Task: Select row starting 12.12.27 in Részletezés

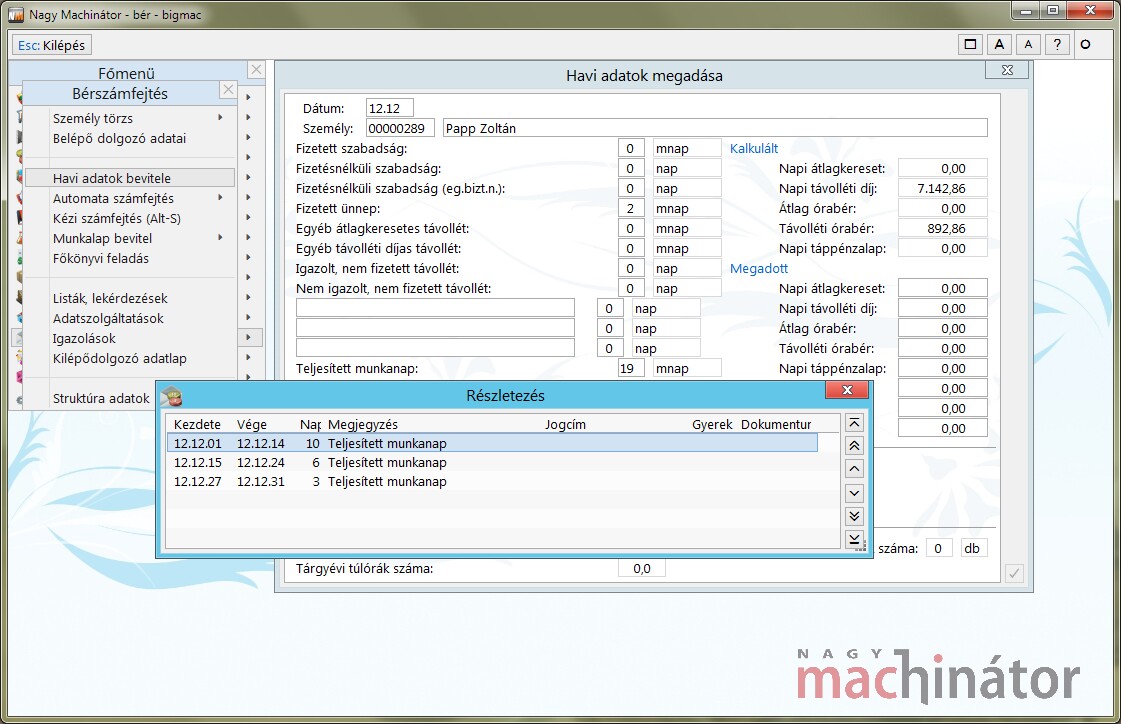Action: [493, 482]
